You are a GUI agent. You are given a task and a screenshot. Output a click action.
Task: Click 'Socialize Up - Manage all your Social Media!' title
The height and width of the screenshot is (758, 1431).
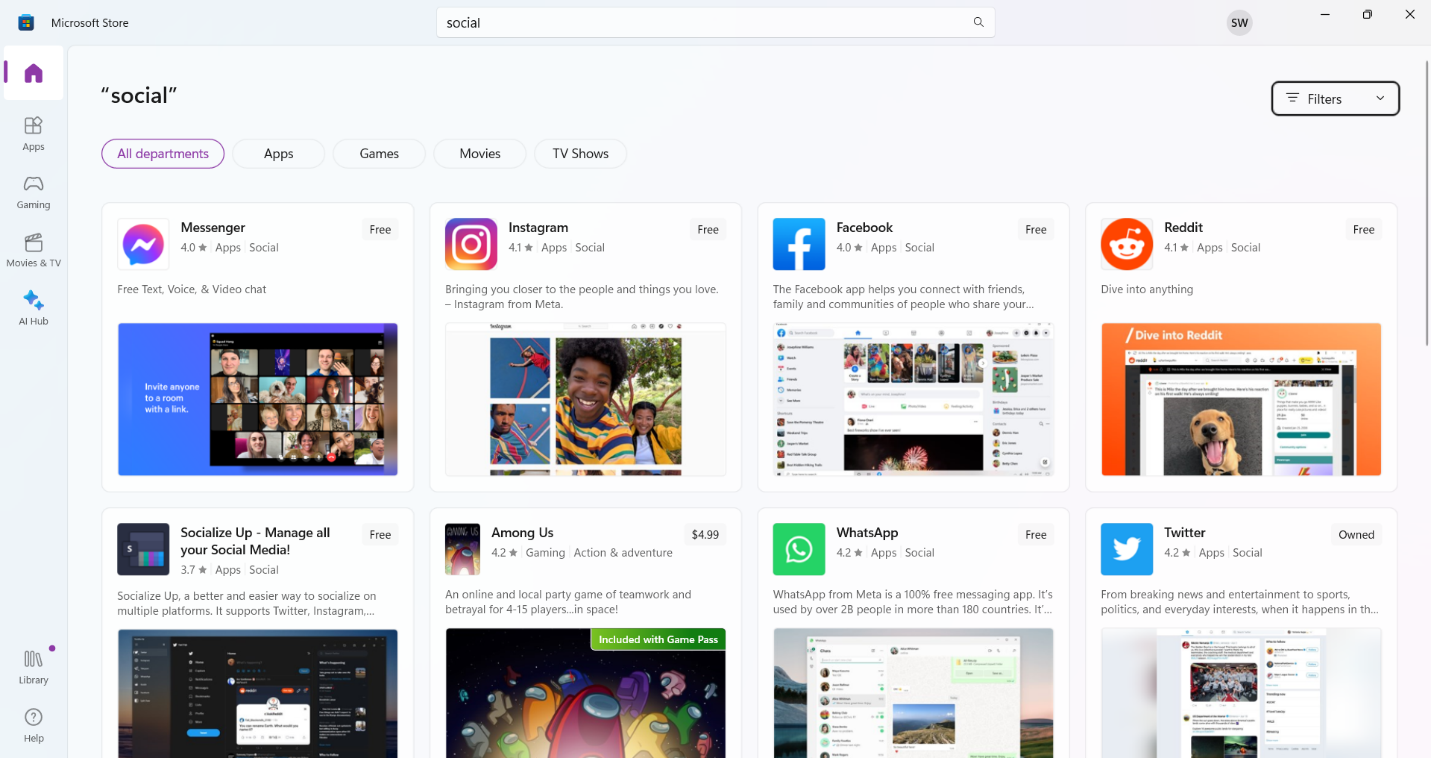(256, 541)
